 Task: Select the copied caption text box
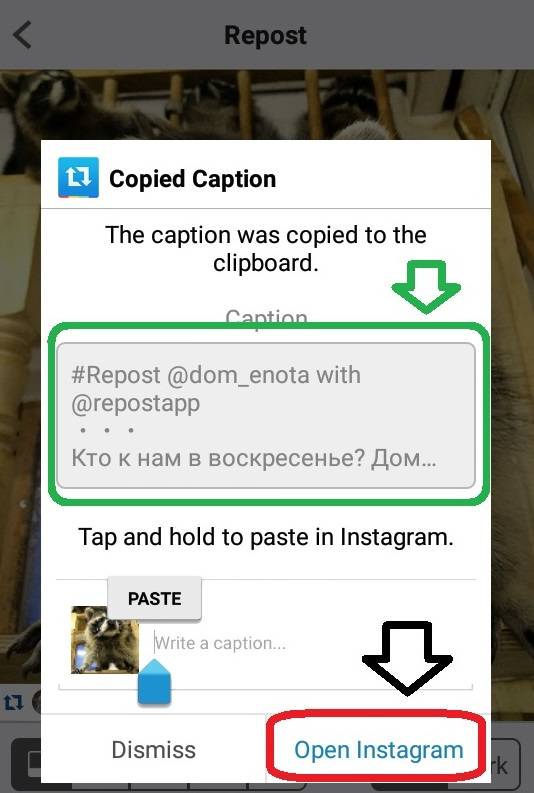pyautogui.click(x=266, y=415)
